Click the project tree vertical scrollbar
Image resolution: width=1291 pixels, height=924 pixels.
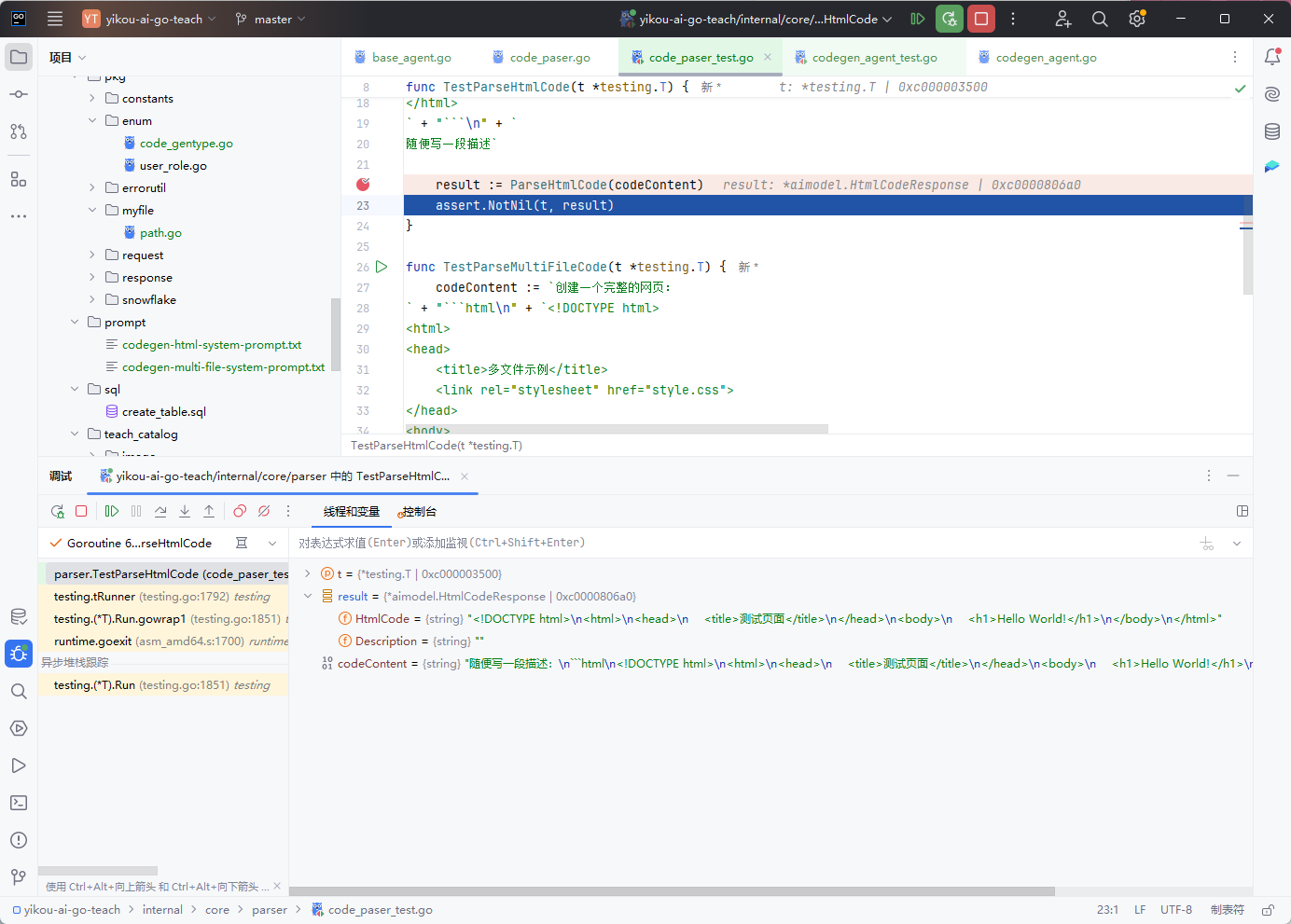click(x=336, y=336)
